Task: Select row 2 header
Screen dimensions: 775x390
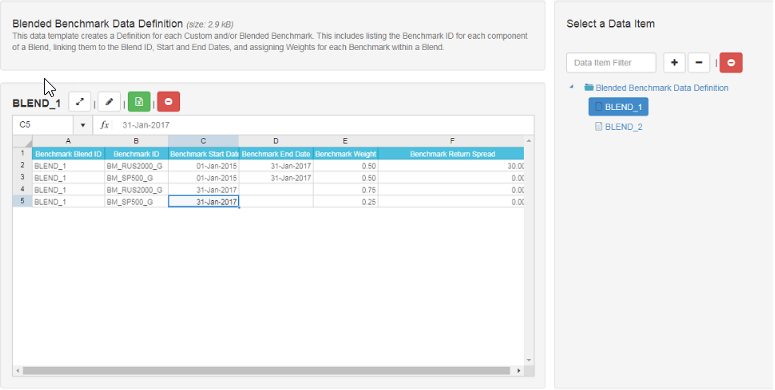Action: pos(22,165)
